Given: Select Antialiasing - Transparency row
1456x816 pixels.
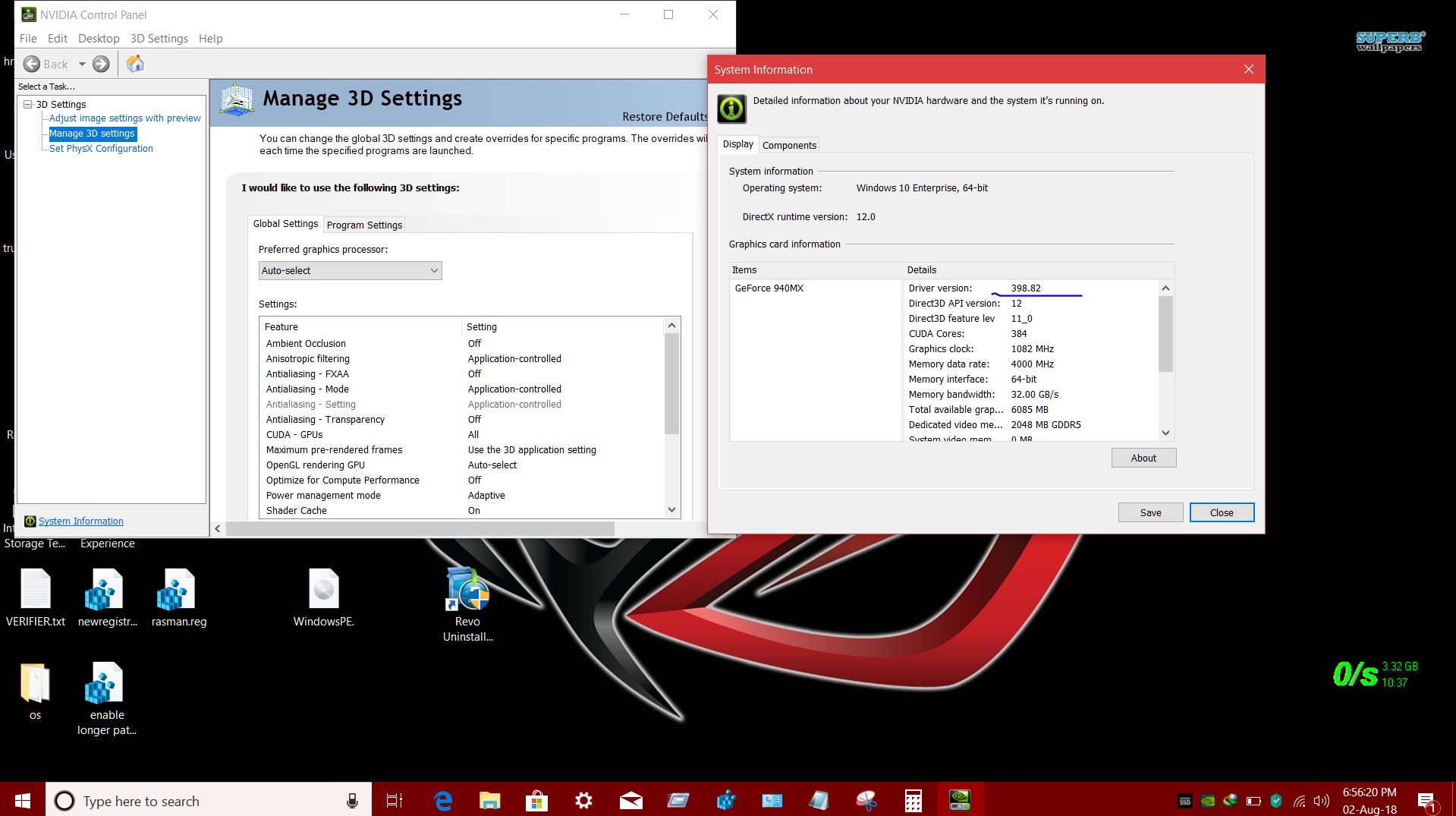Looking at the screenshot, I should [462, 420].
